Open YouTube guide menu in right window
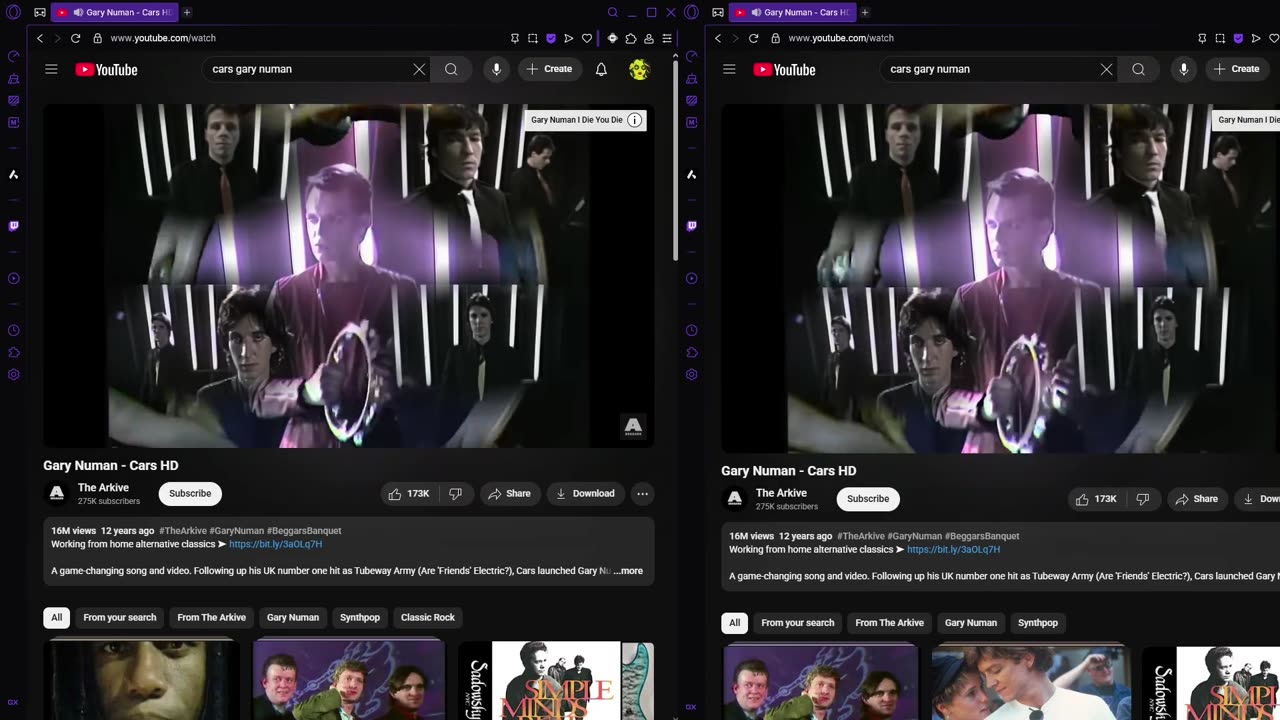Image resolution: width=1280 pixels, height=720 pixels. pos(729,69)
